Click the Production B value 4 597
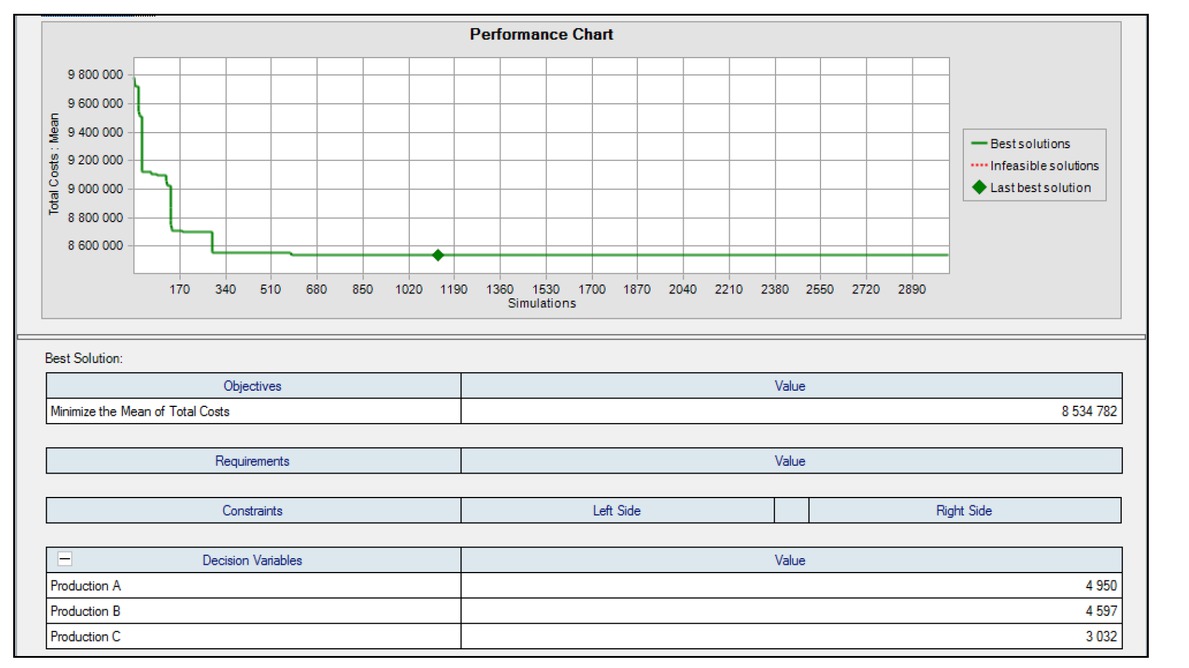This screenshot has width=1189, height=668. point(1099,611)
